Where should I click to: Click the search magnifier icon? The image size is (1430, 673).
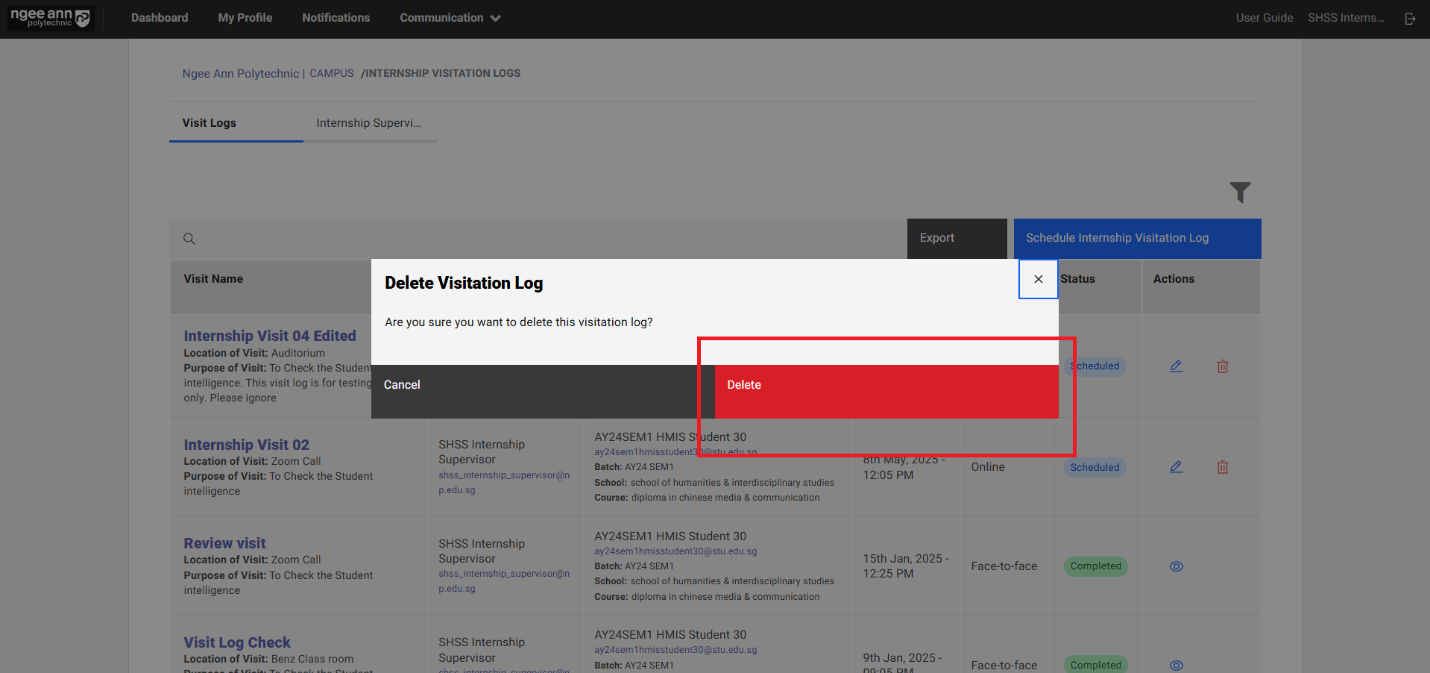click(x=189, y=239)
